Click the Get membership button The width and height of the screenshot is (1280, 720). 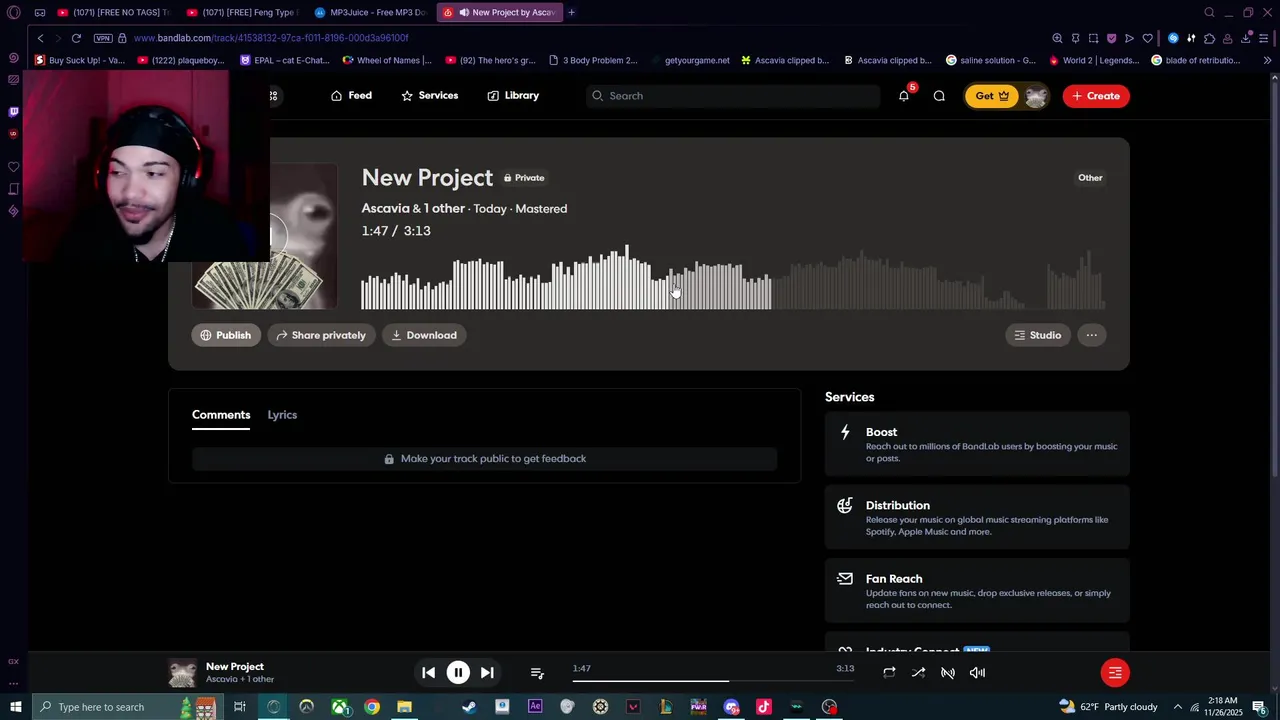[x=991, y=96]
